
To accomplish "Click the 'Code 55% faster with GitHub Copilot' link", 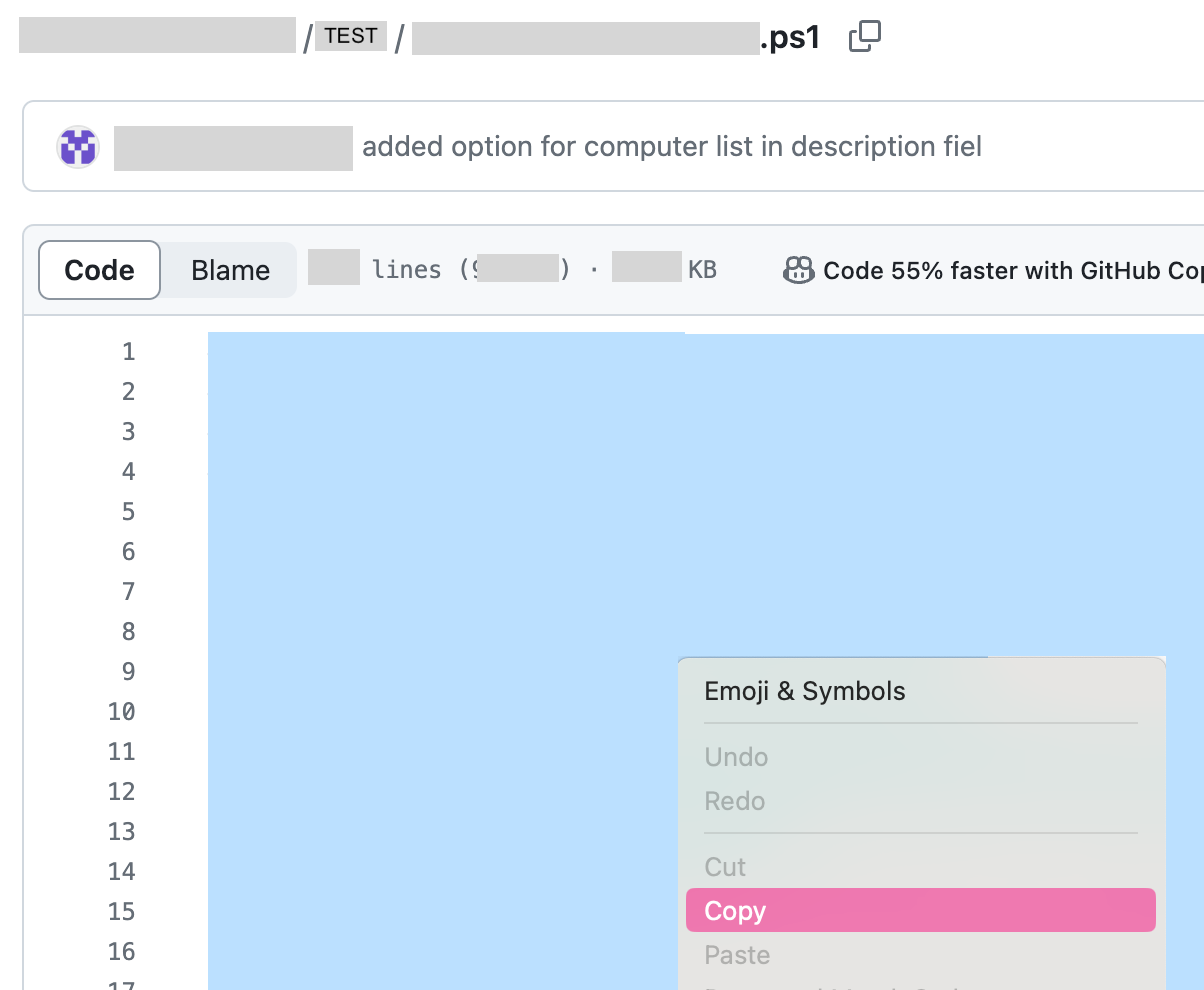I will tap(1010, 270).
